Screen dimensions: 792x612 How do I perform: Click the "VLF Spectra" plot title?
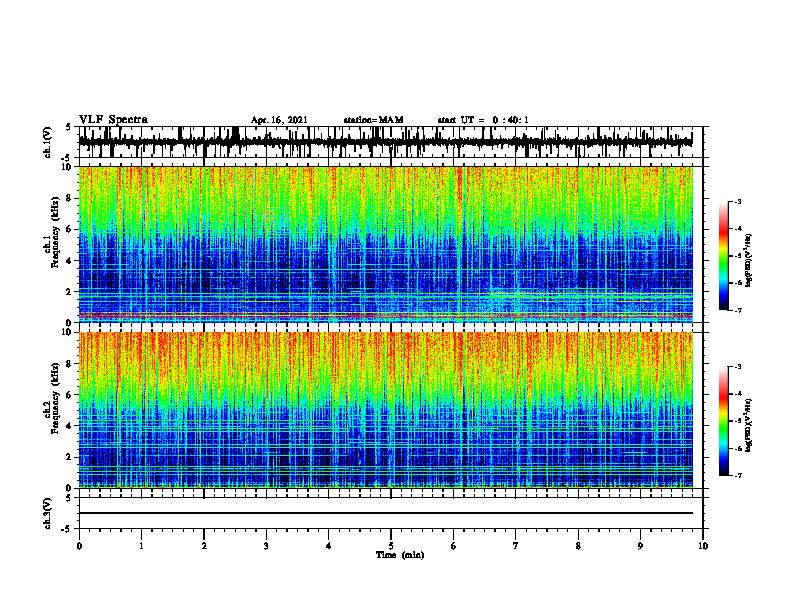113,120
